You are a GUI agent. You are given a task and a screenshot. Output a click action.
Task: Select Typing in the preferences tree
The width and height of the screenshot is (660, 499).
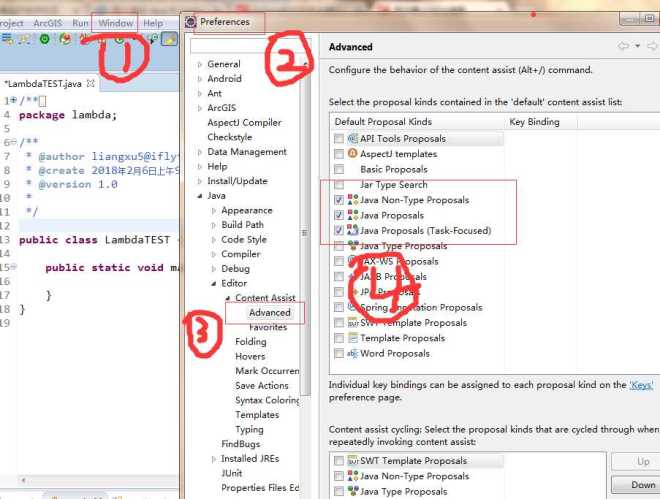pyautogui.click(x=249, y=430)
